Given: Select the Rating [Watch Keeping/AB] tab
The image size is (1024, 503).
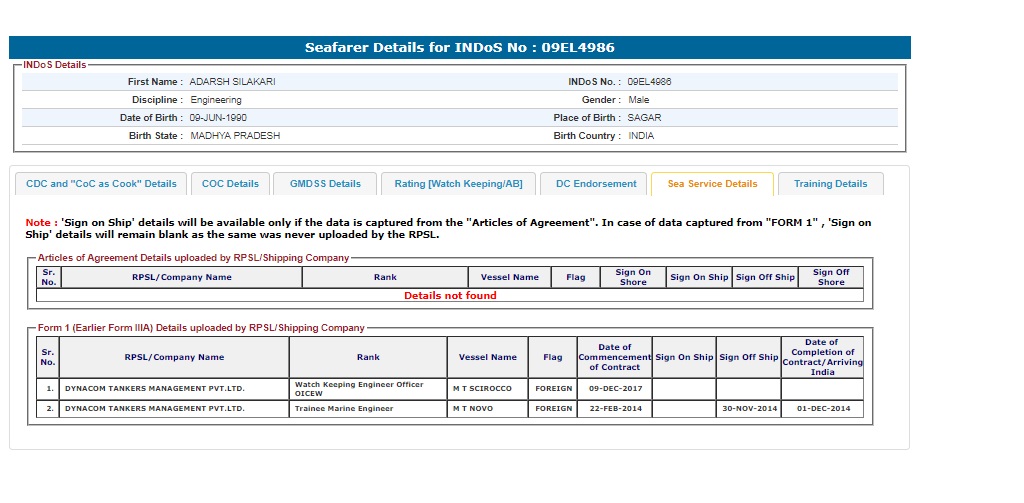Looking at the screenshot, I should [x=458, y=184].
